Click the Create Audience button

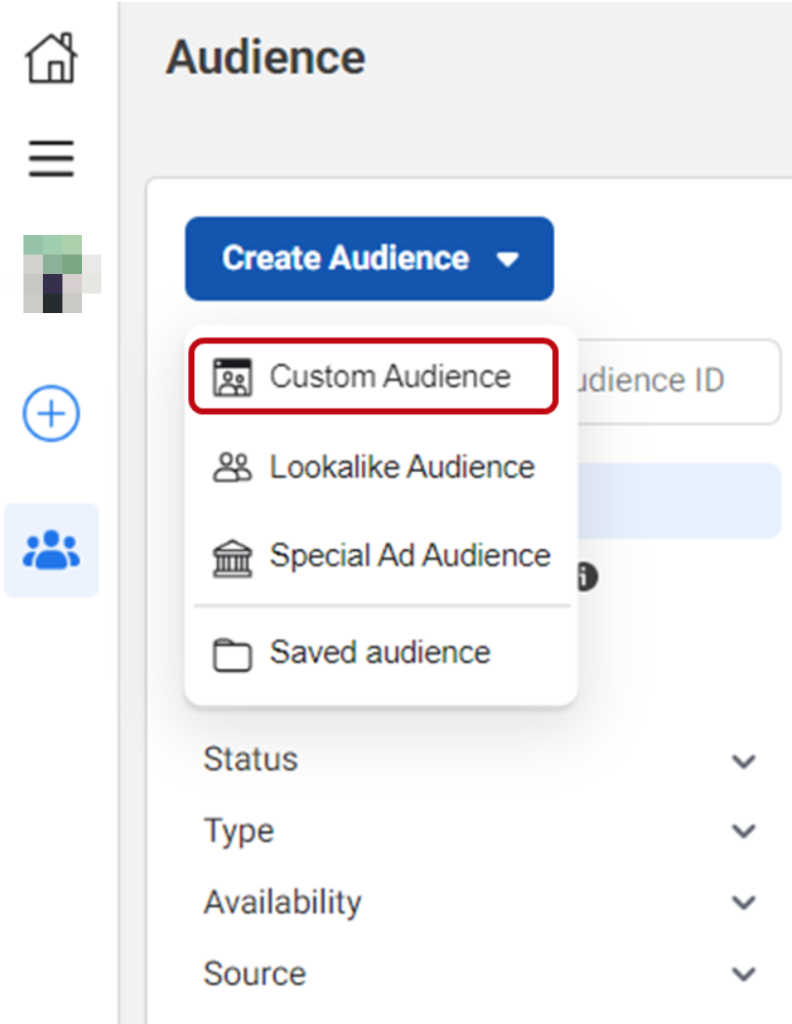pos(346,259)
